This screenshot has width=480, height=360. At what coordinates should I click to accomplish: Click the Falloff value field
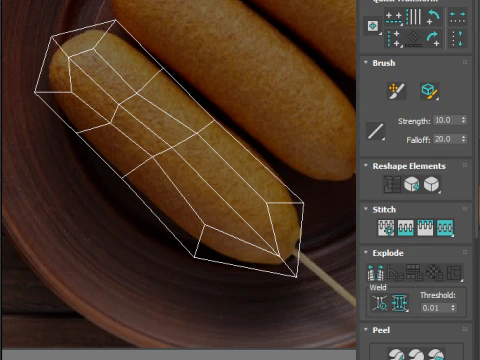tap(447, 139)
